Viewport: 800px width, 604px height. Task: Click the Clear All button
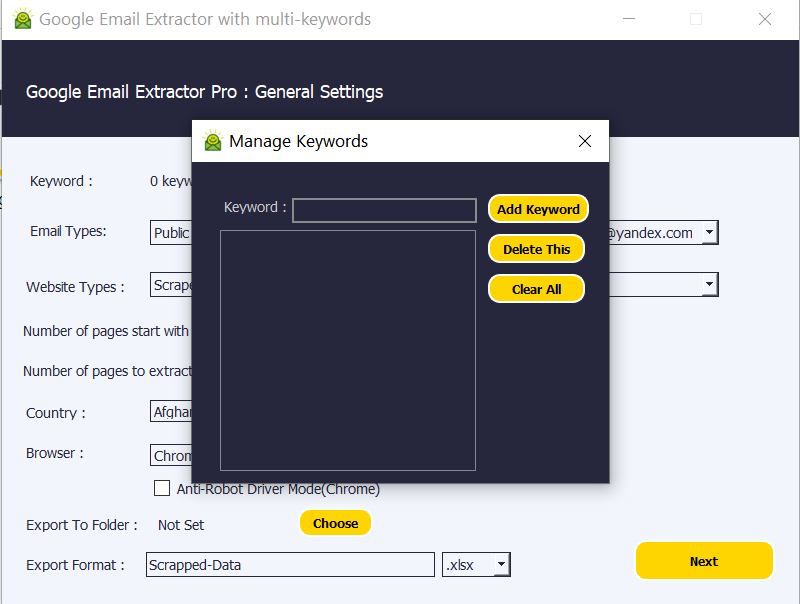tap(536, 289)
